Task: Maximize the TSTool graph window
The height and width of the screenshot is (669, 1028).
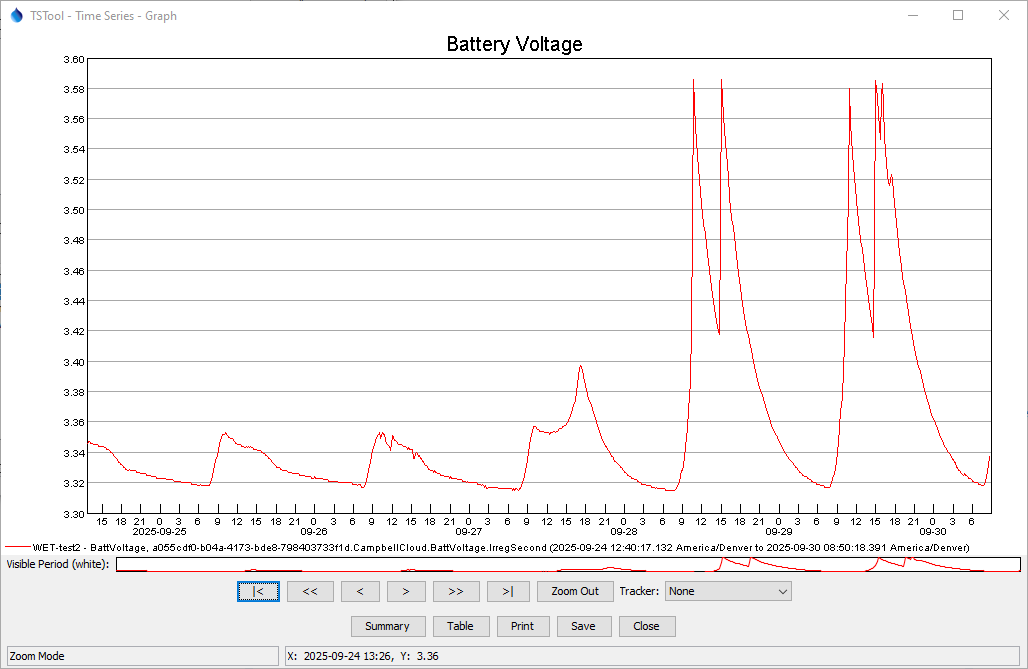Action: (958, 16)
